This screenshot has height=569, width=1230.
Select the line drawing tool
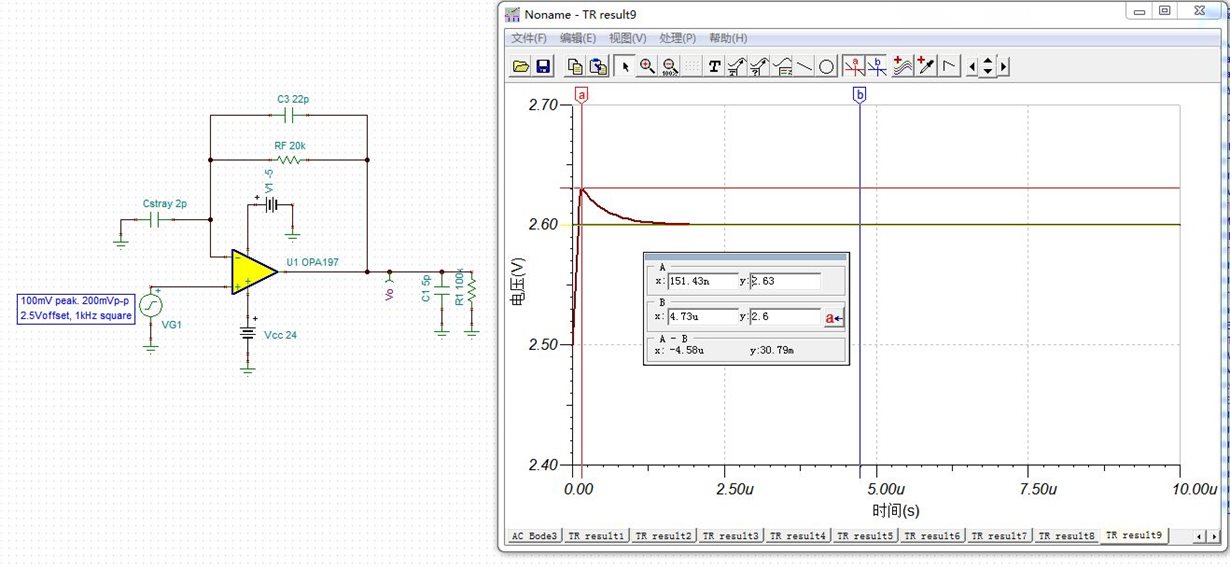click(805, 67)
